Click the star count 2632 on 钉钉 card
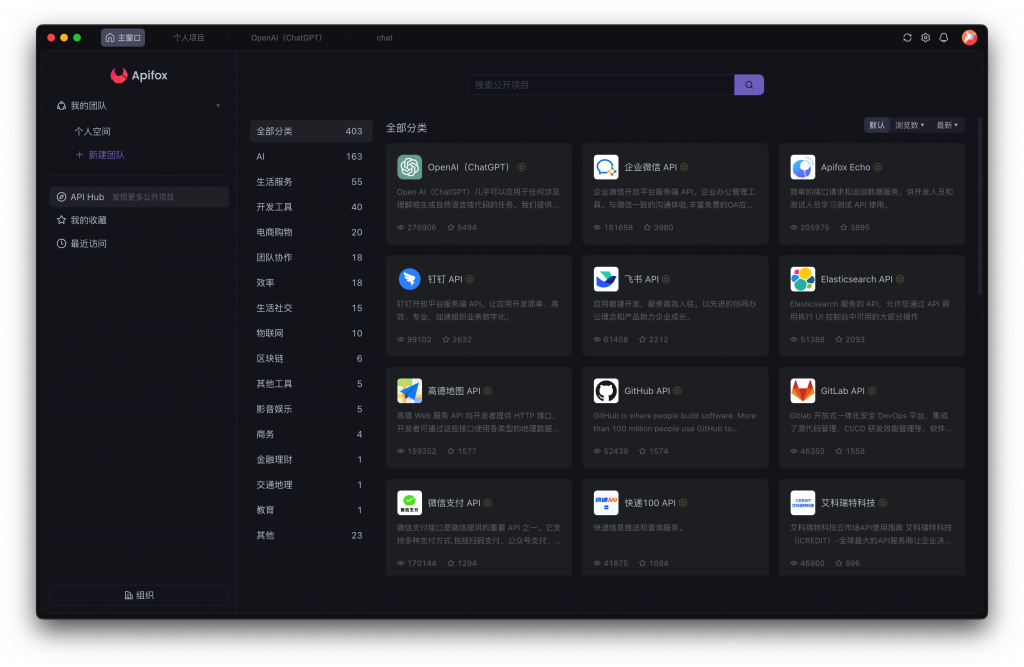Screen dimensions: 1024x667 tap(457, 340)
